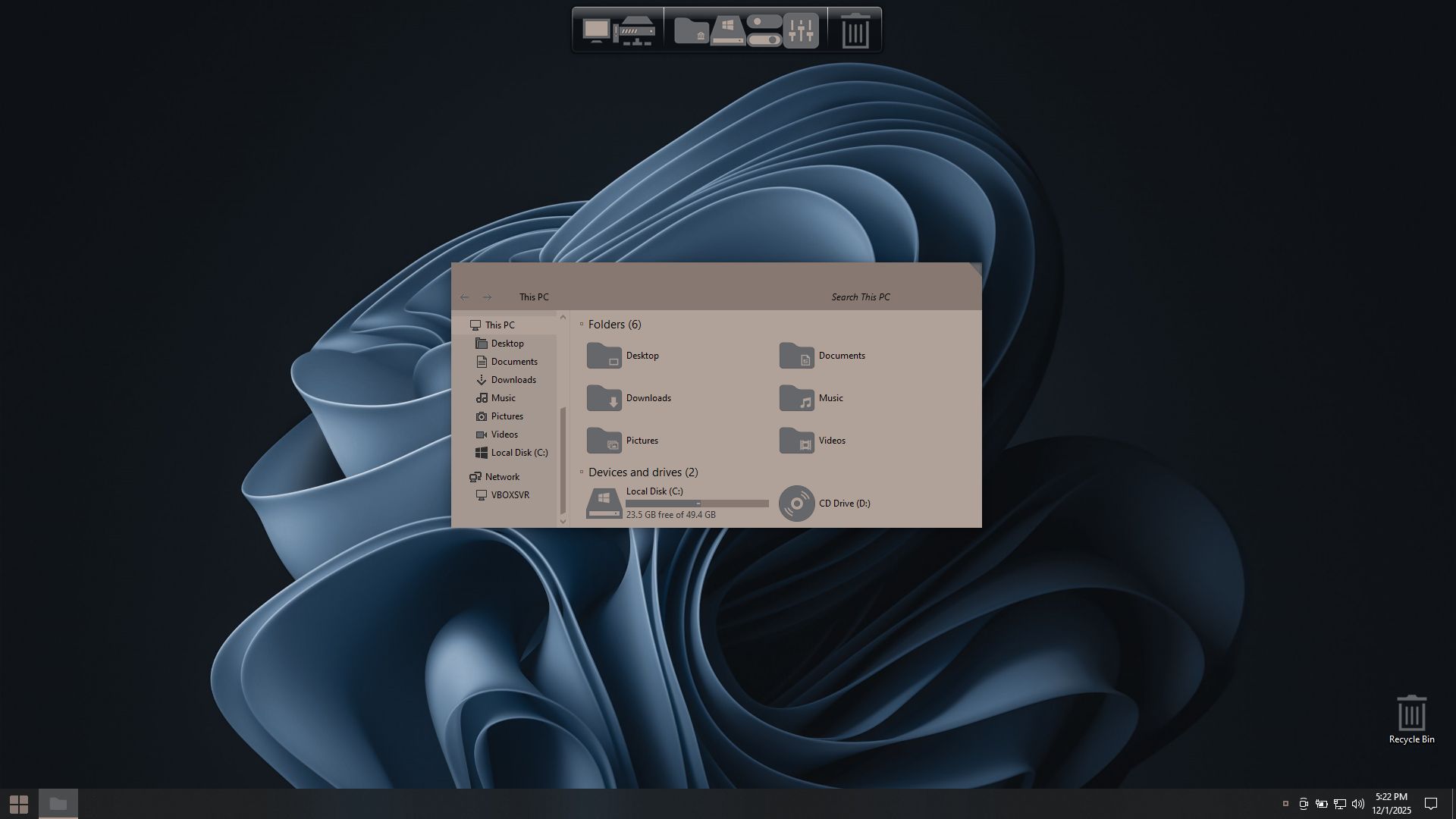Collapse the Devices and drives group

tap(582, 472)
